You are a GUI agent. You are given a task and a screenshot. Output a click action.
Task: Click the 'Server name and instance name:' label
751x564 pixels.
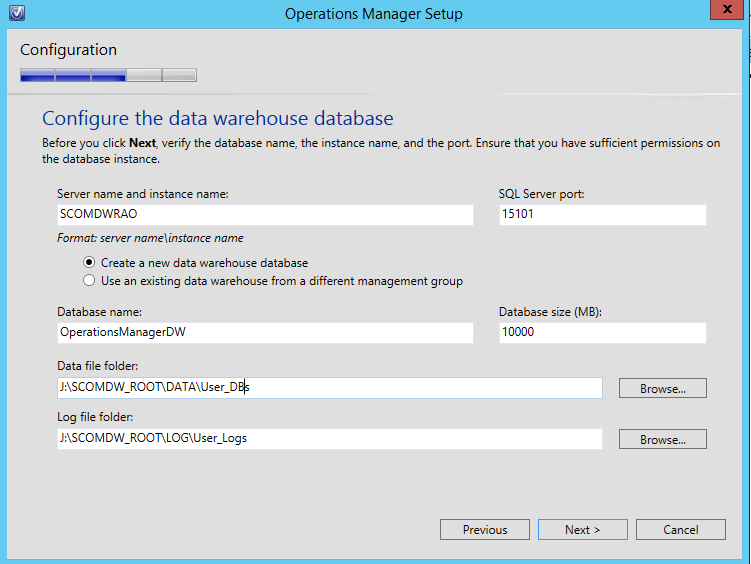click(x=143, y=194)
